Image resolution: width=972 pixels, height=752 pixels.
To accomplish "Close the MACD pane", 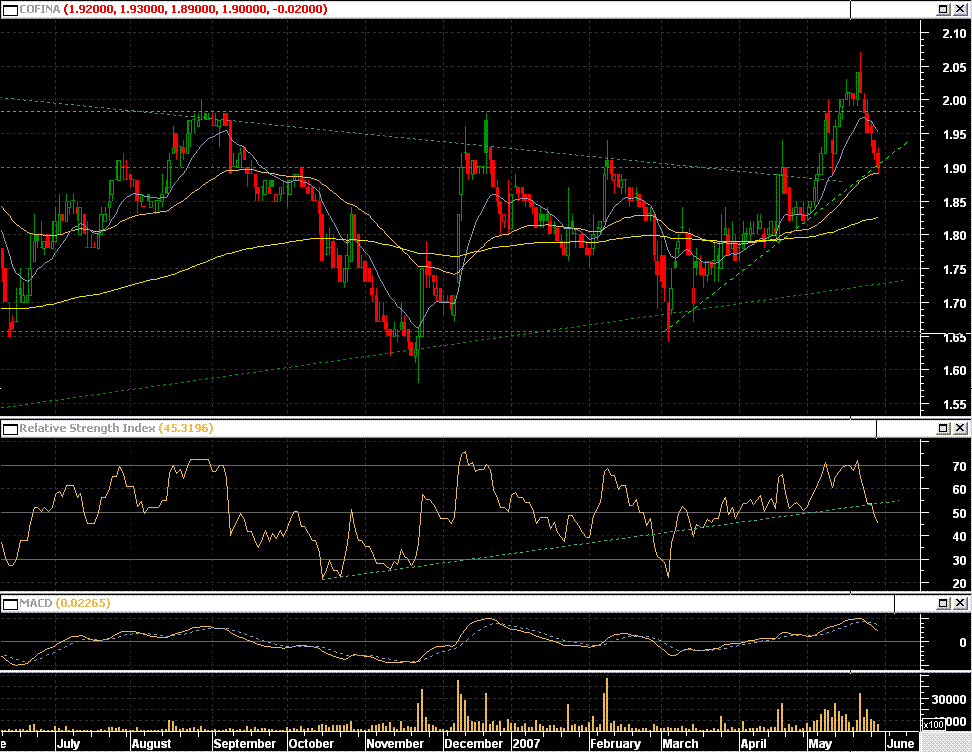I will click(960, 603).
